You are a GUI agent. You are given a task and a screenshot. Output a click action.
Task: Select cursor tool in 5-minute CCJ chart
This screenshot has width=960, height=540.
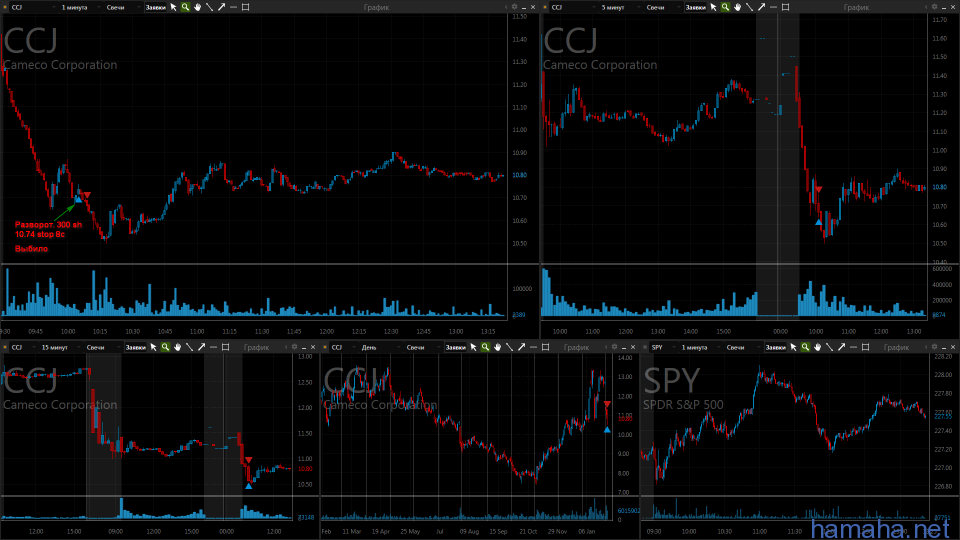(714, 7)
